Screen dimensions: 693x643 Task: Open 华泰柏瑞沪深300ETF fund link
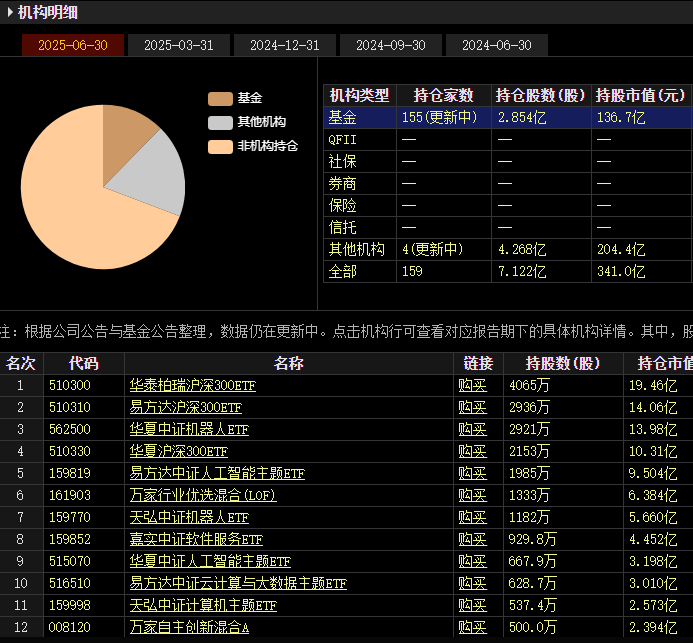(194, 385)
